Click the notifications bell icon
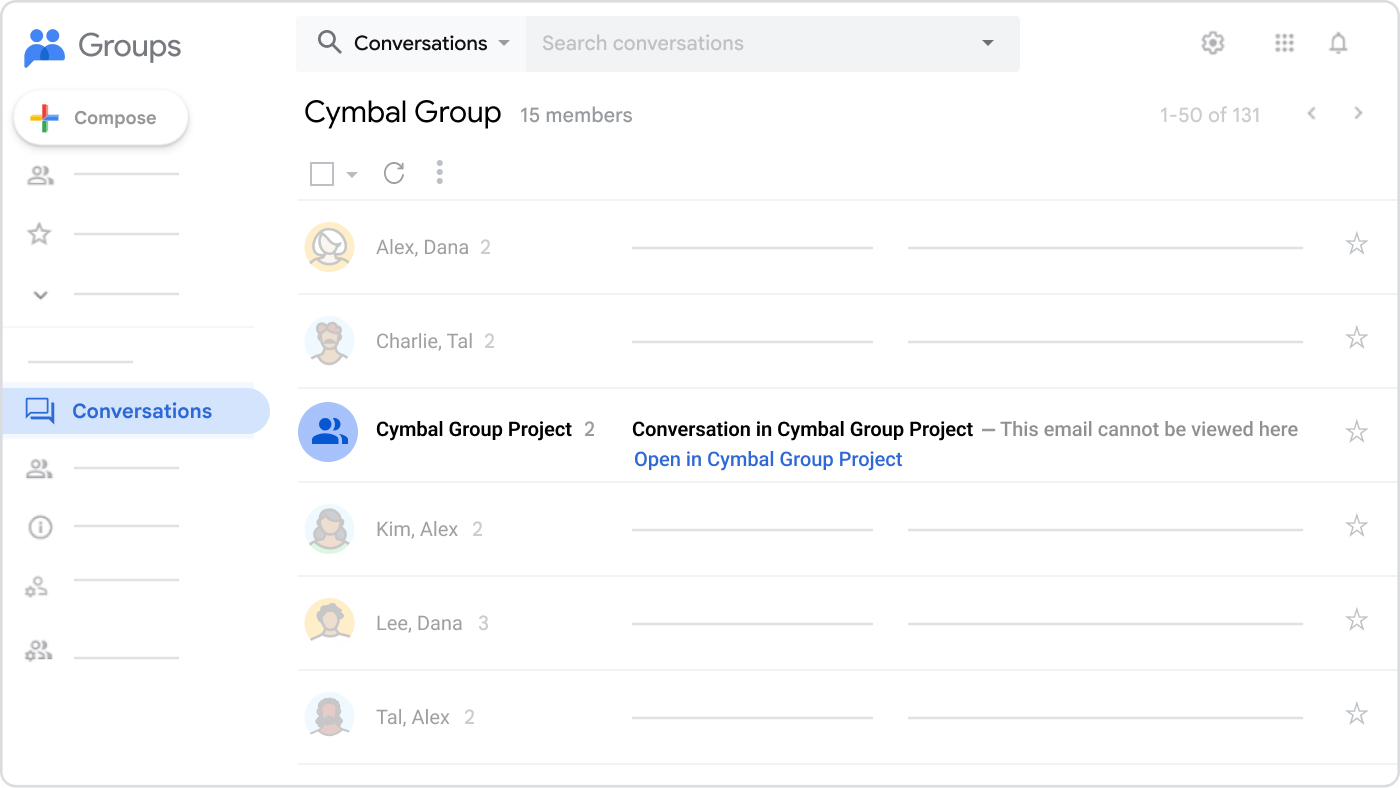Screen dimensions: 1400x788 click(x=1338, y=43)
